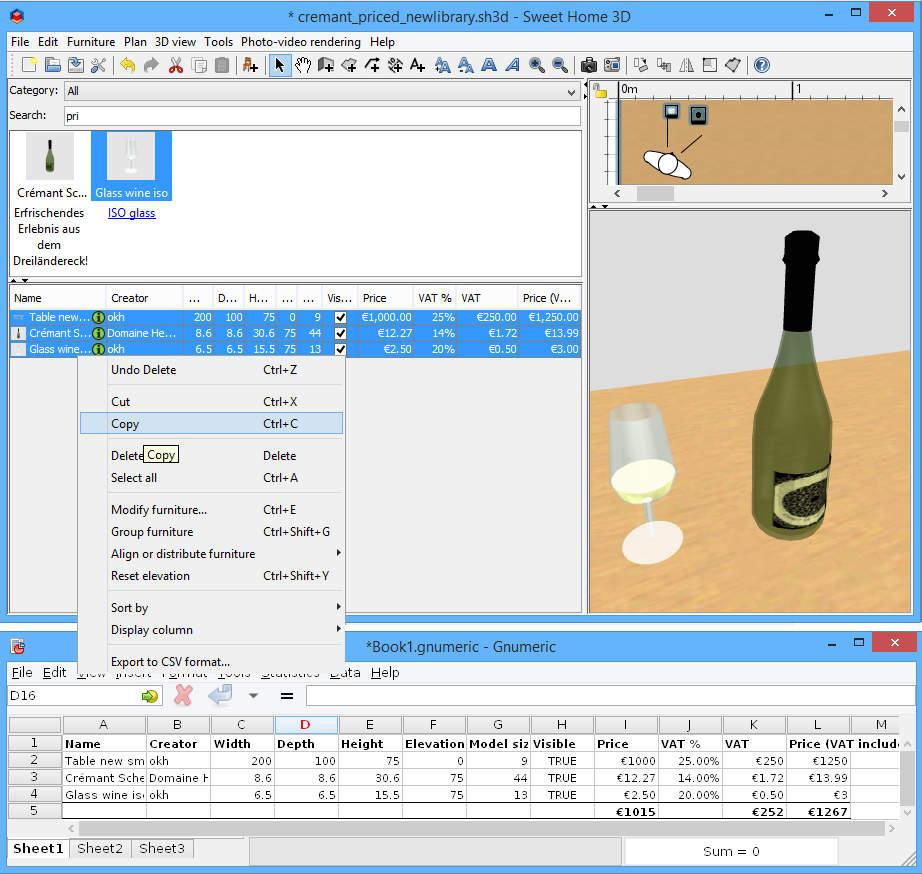
Task: Click the Undo arrow in toolbar
Action: [x=128, y=65]
